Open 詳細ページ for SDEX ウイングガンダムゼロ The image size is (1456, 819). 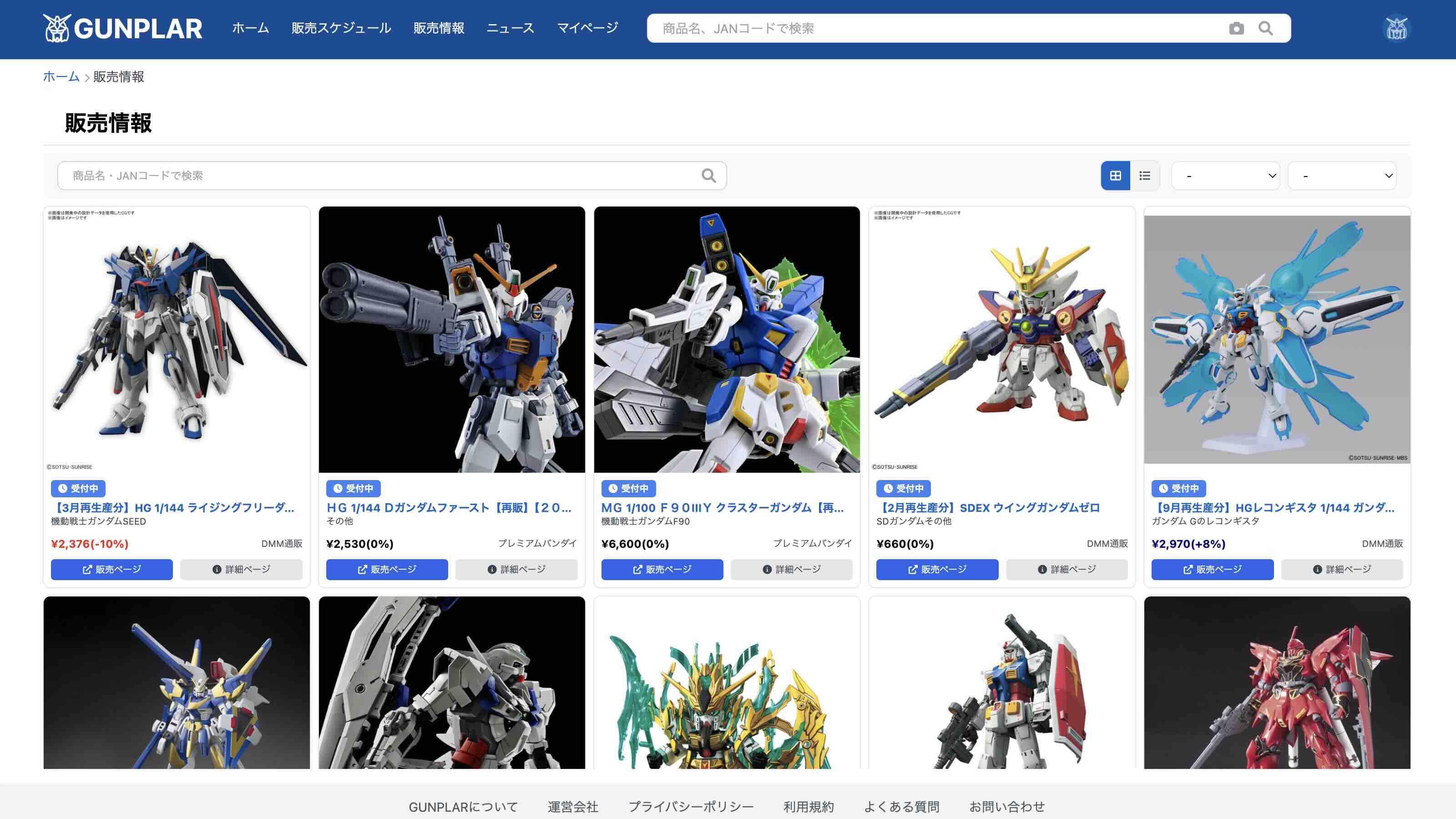click(1067, 569)
